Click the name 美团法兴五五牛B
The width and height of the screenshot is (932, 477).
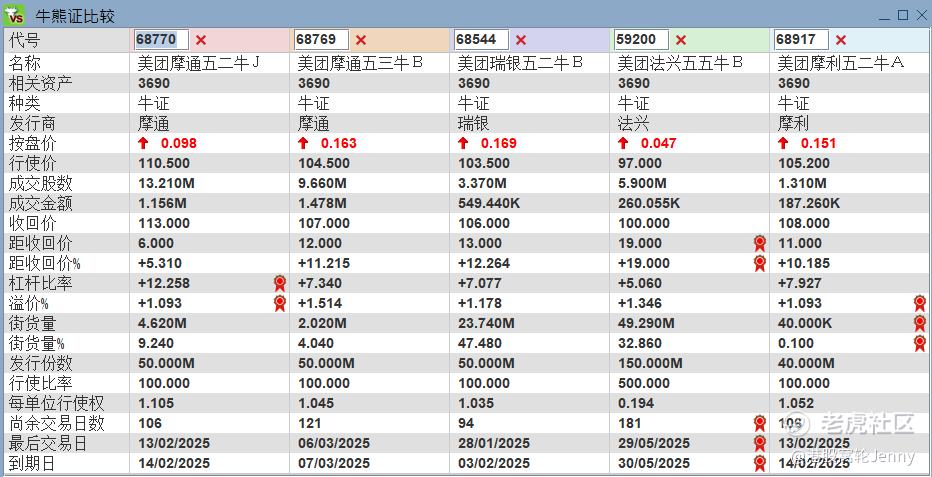(681, 63)
